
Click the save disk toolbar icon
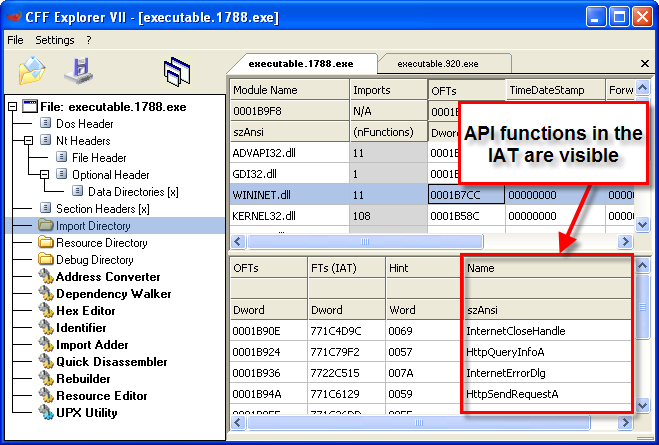(77, 71)
